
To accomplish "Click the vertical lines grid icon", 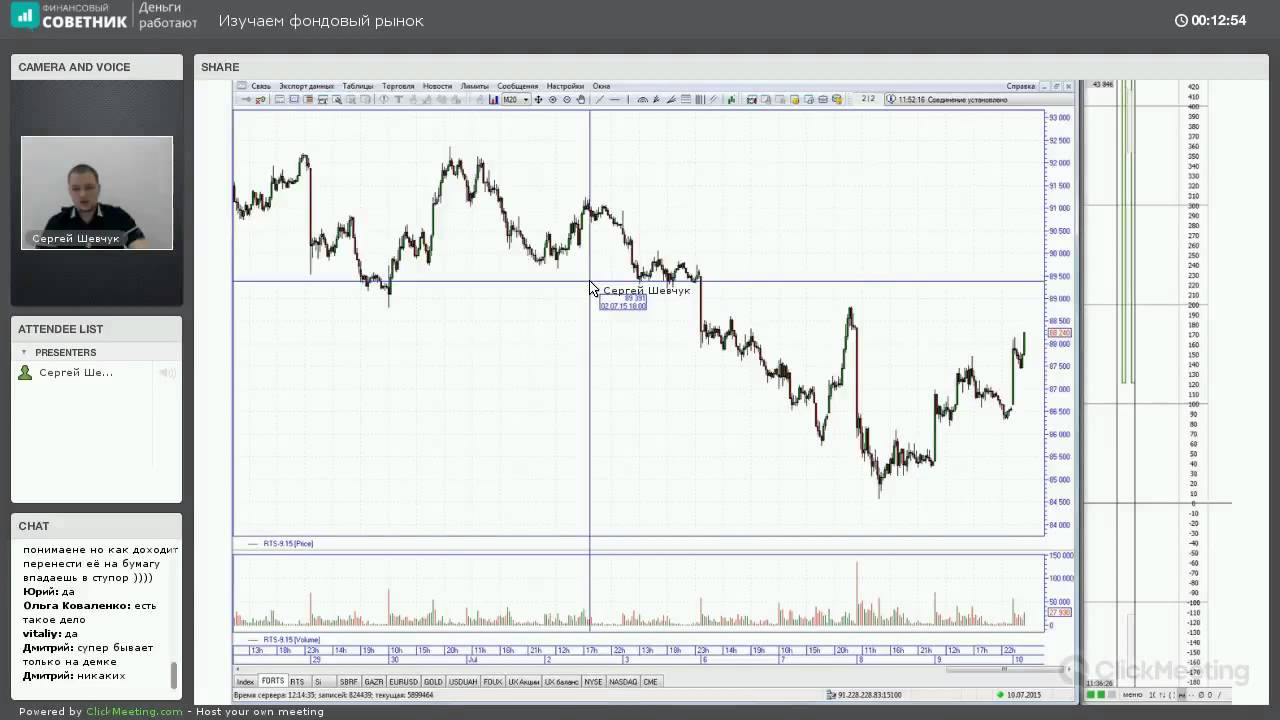I will point(699,99).
